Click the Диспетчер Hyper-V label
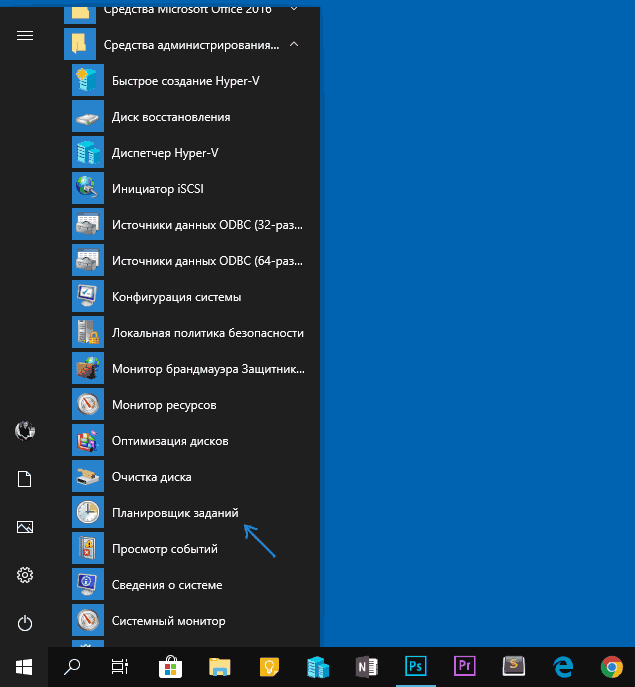Screen dimensions: 635x687 165,153
